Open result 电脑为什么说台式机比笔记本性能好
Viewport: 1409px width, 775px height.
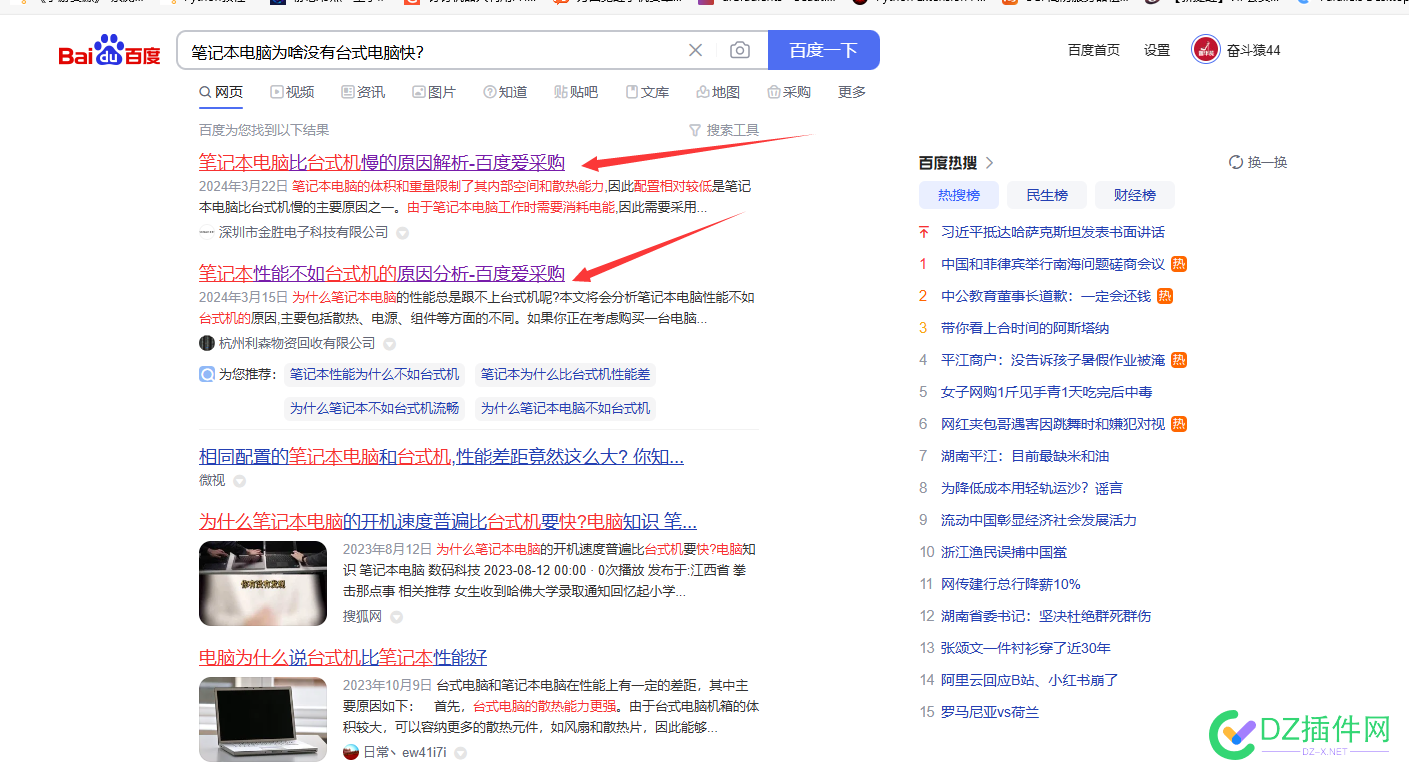tap(343, 658)
